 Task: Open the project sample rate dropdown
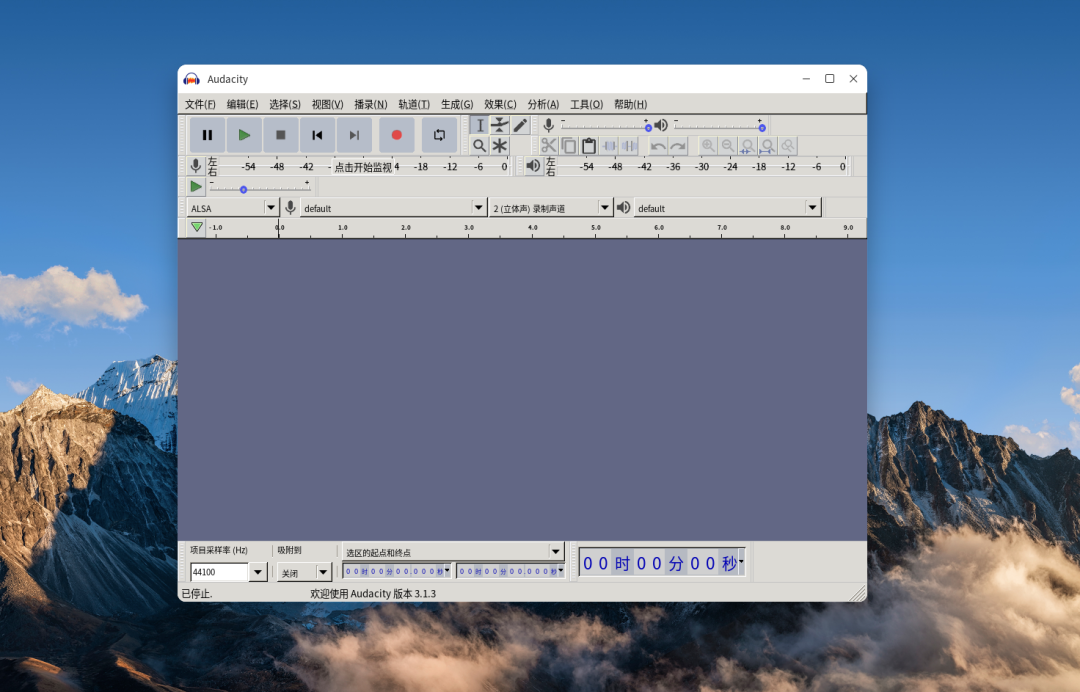coord(258,573)
